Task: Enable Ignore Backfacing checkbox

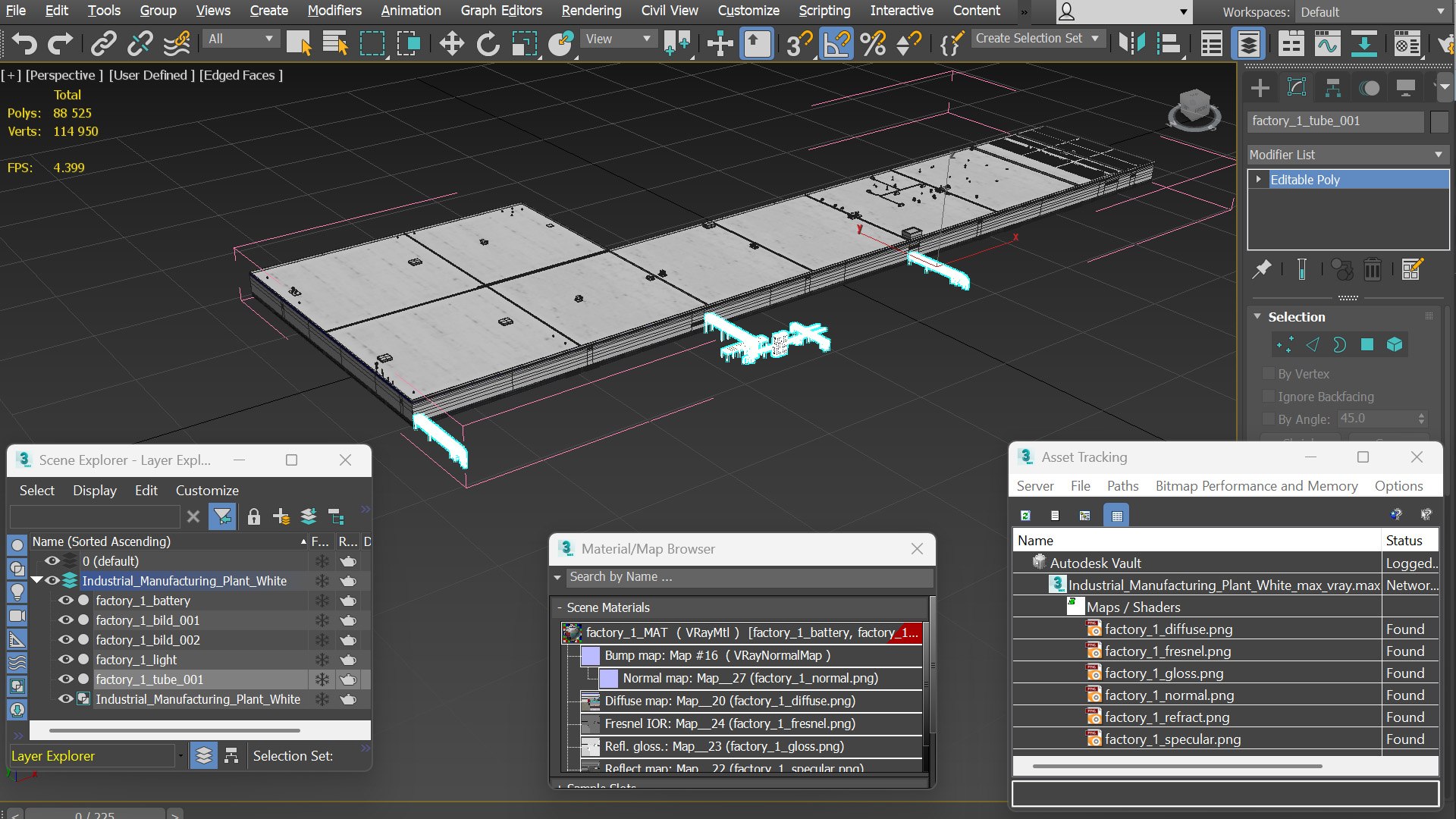Action: [x=1268, y=397]
